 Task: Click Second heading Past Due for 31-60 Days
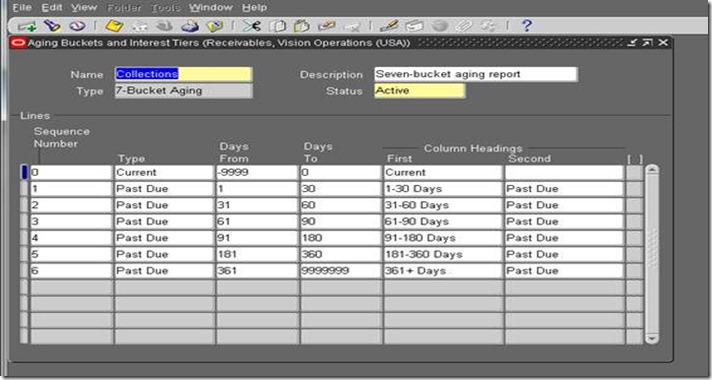(x=564, y=205)
